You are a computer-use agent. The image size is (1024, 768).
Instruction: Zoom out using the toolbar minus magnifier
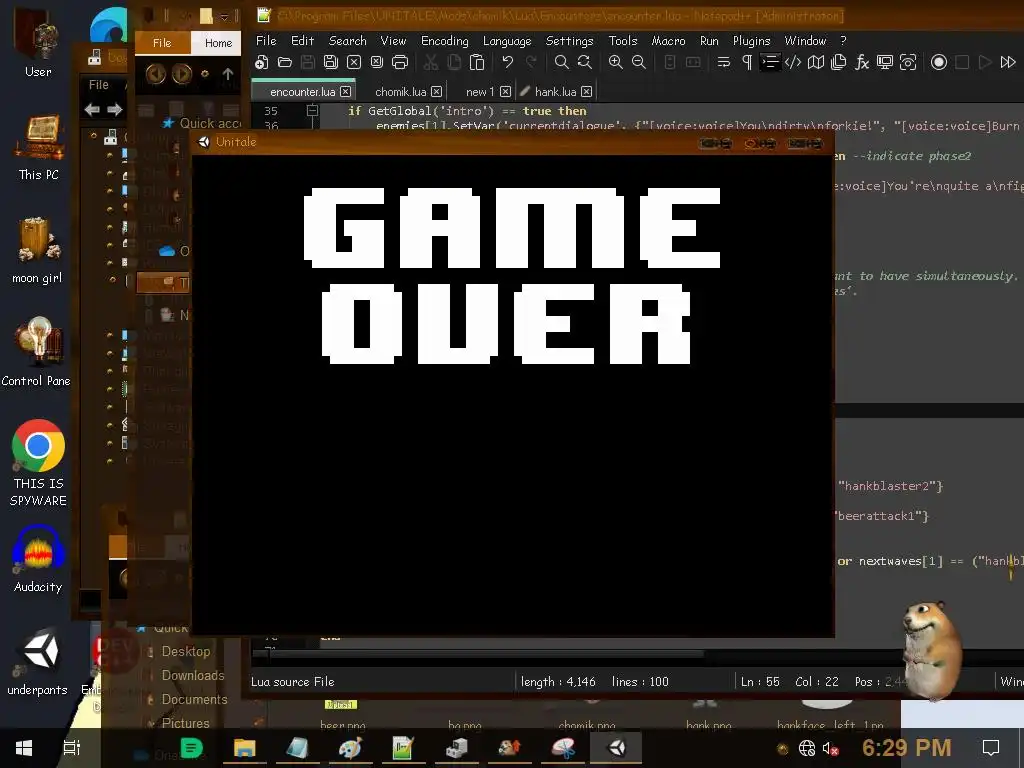coord(639,63)
